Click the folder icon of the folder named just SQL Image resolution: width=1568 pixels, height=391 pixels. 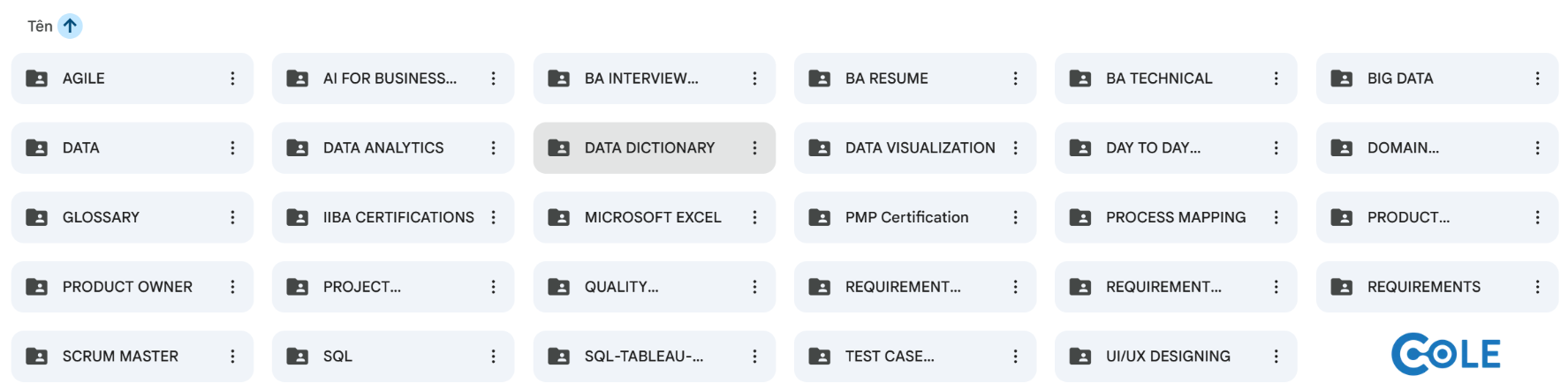298,357
